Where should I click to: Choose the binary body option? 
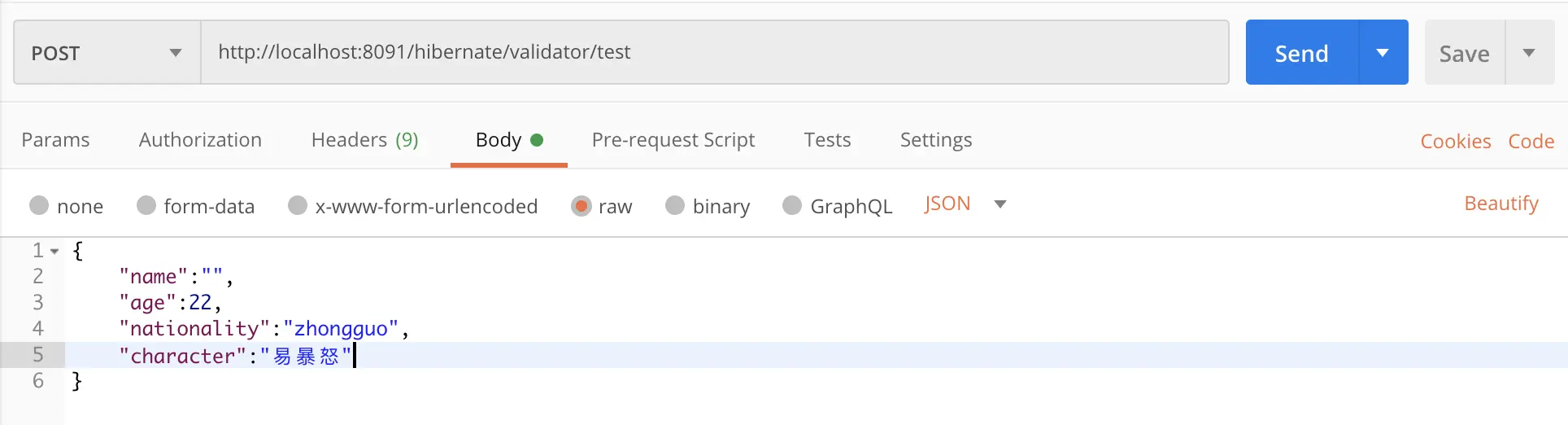[675, 205]
